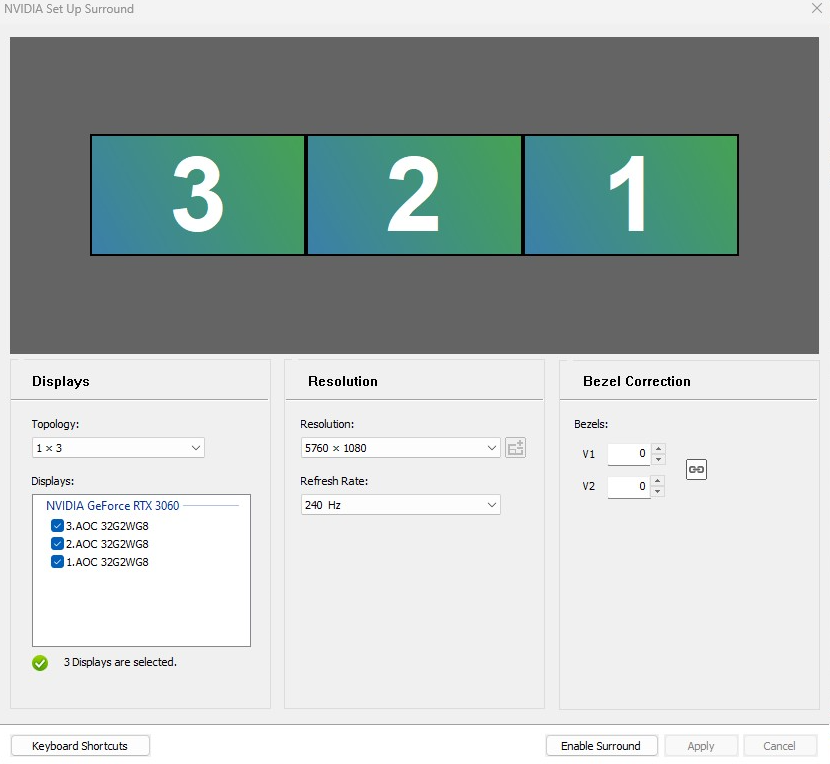The image size is (830, 764).
Task: Click the NVIDIA GeForce RTX 3060 group label
Action: (x=113, y=505)
